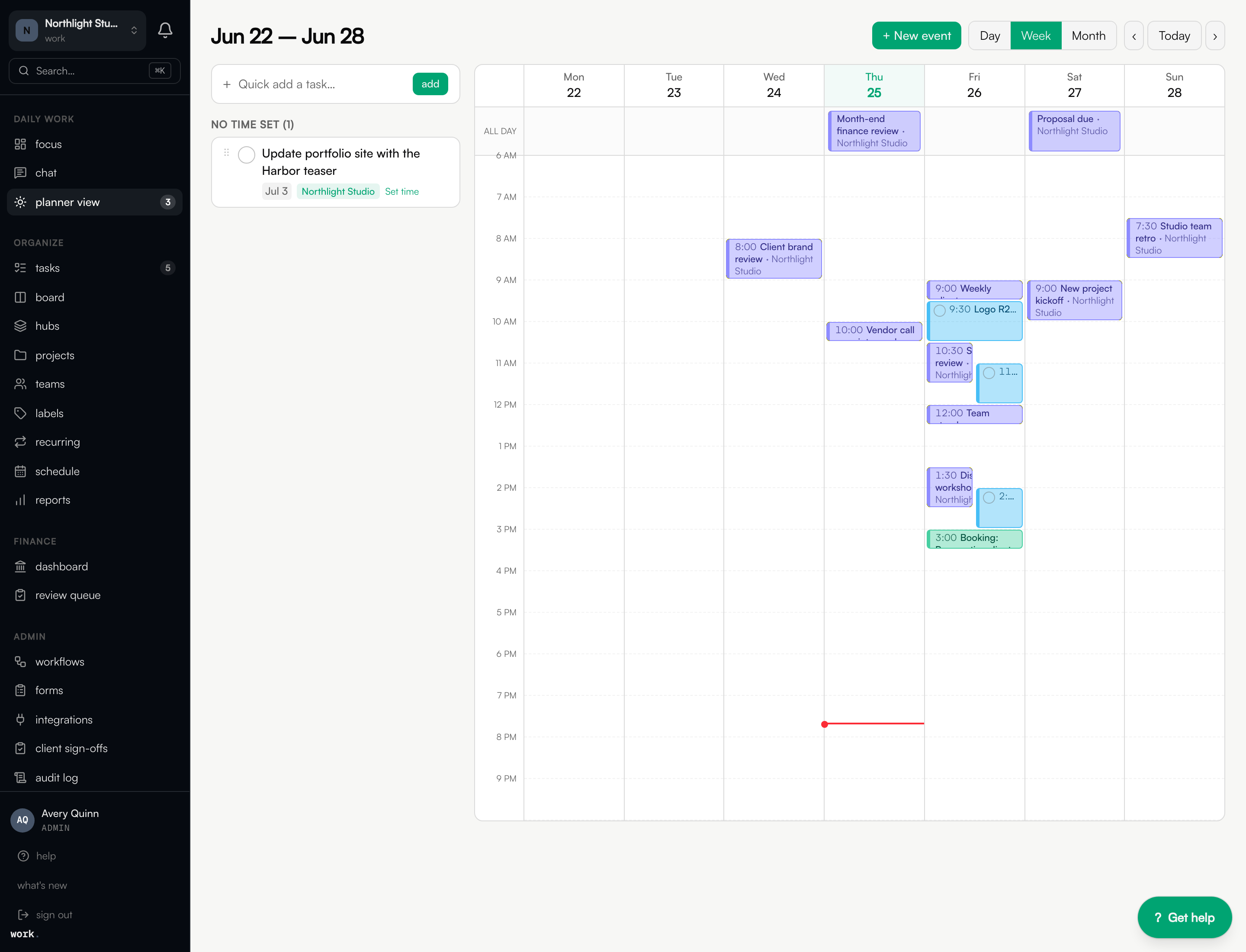The height and width of the screenshot is (952, 1246).
Task: Open the 9:00 Weekly event on Friday
Action: [974, 289]
